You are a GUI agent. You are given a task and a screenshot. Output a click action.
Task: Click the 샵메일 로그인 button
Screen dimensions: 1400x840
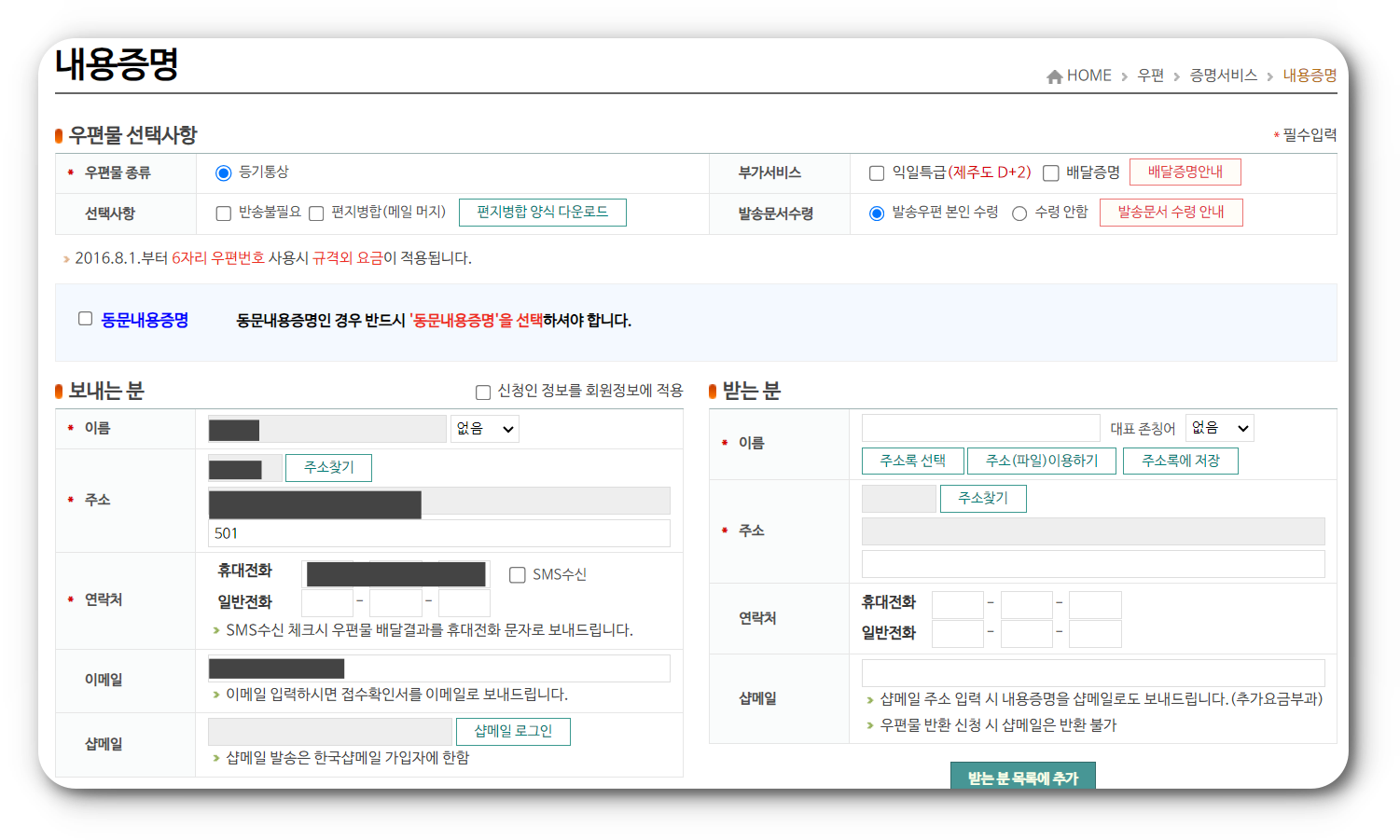(513, 731)
